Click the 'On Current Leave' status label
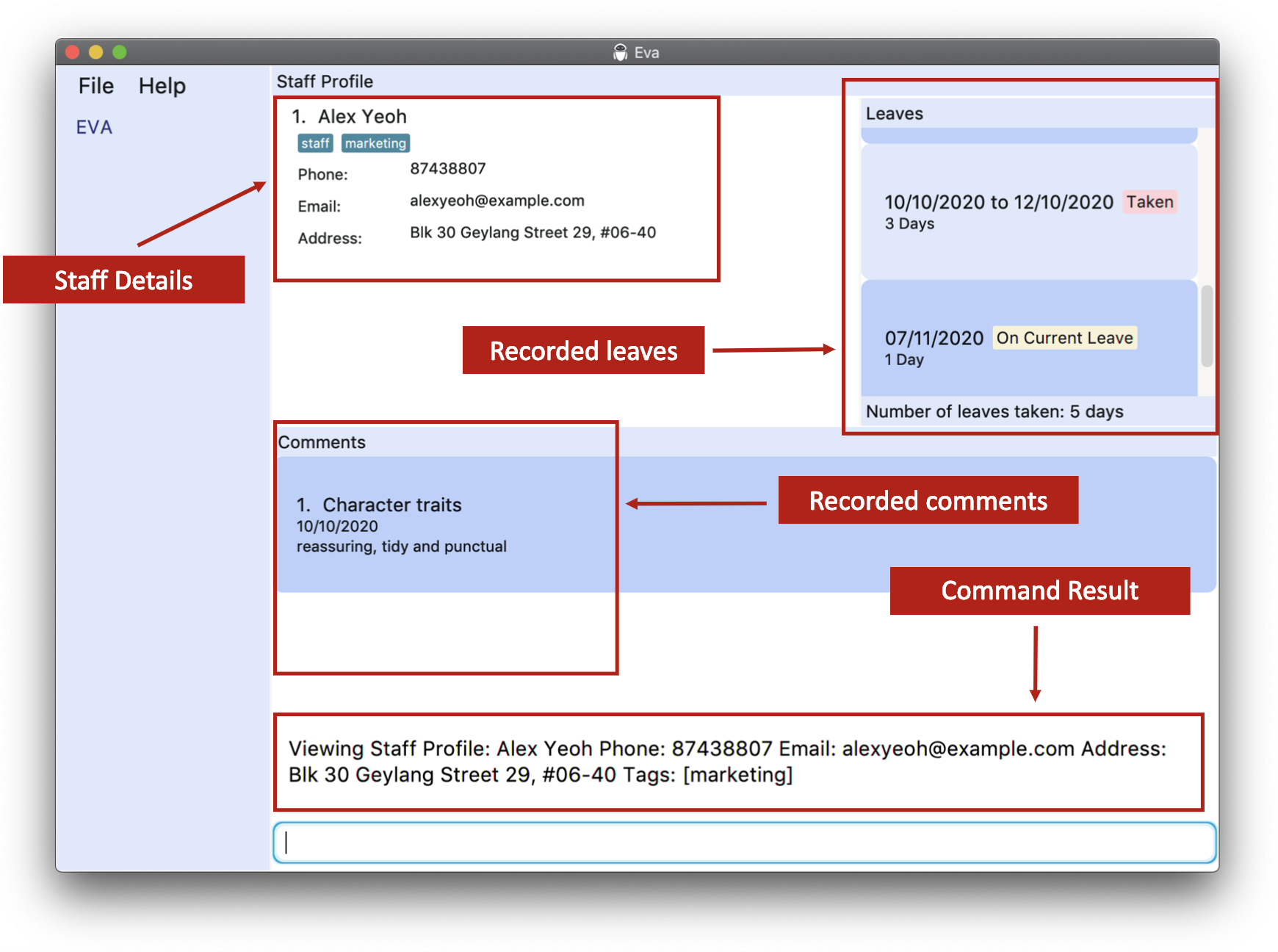1278x952 pixels. [x=1064, y=338]
